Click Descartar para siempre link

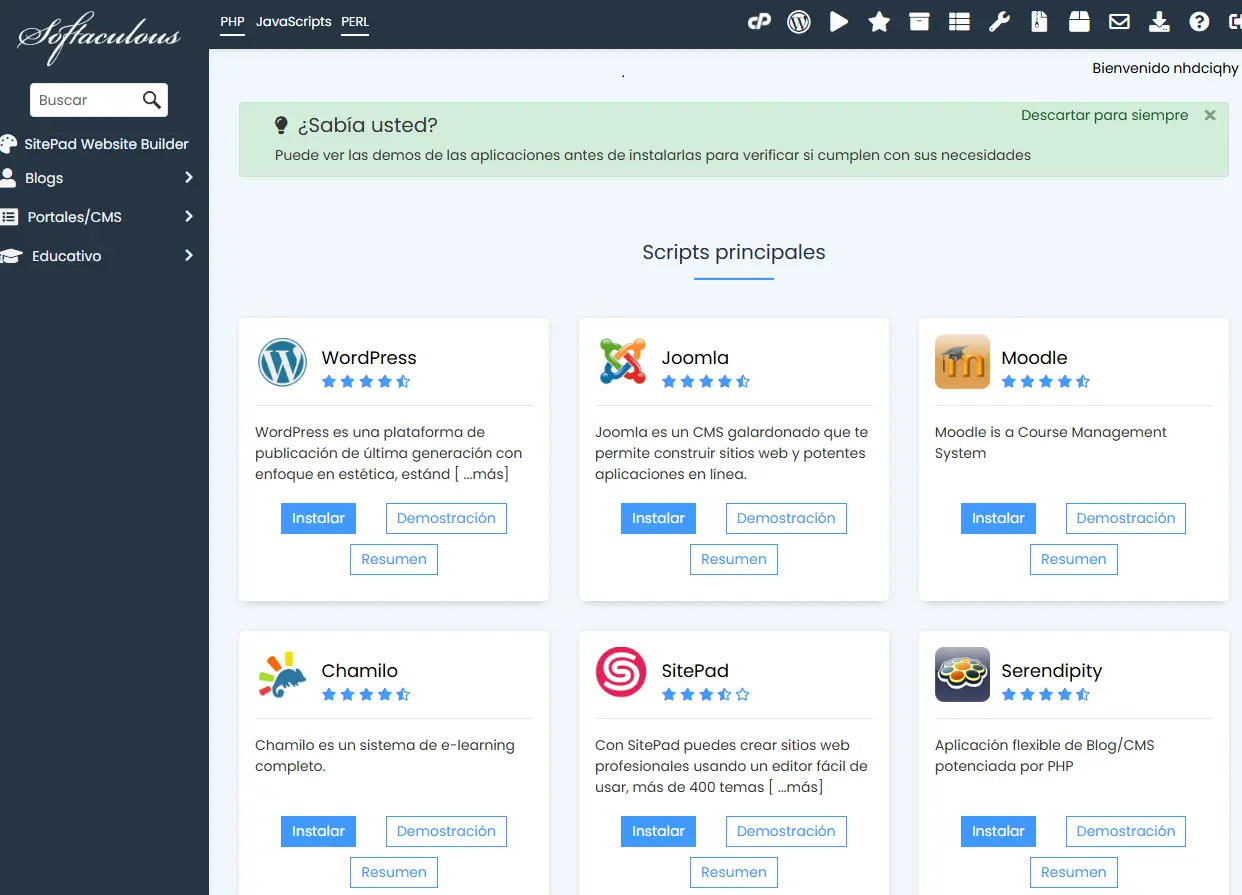click(1105, 115)
